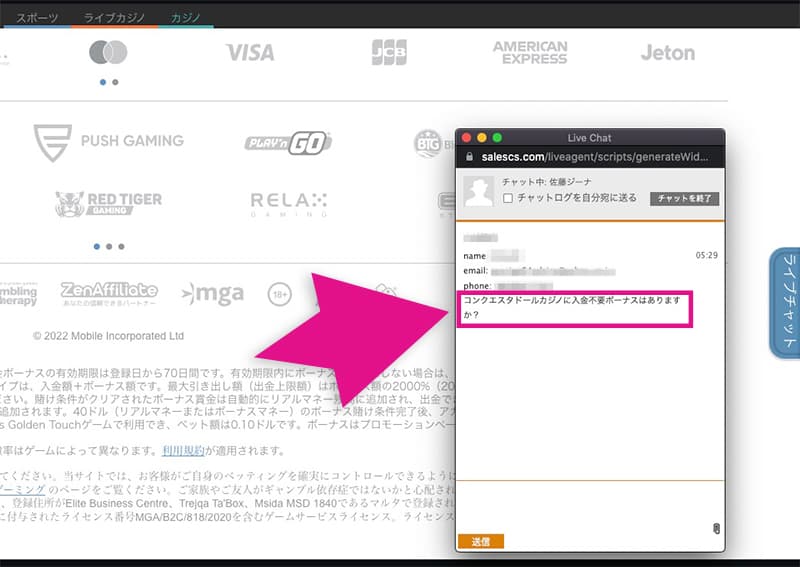Select second payment carousel dot
This screenshot has height=567, width=800.
tap(115, 82)
